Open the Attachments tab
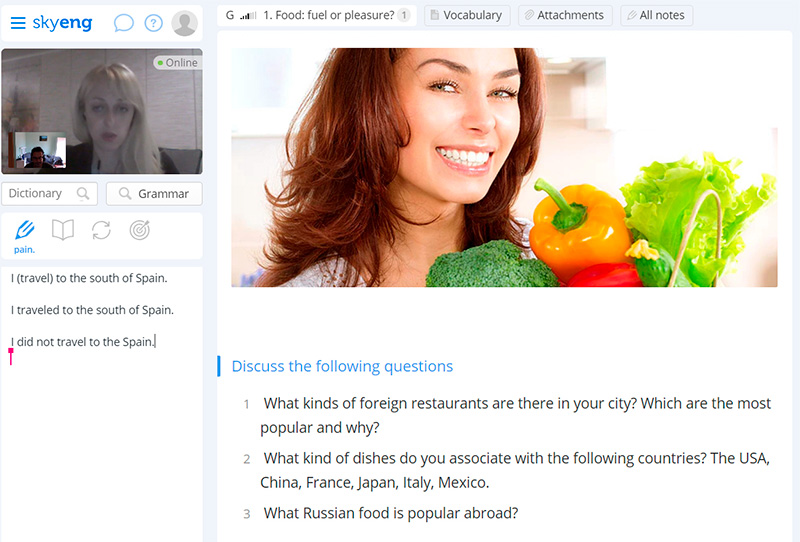 565,15
